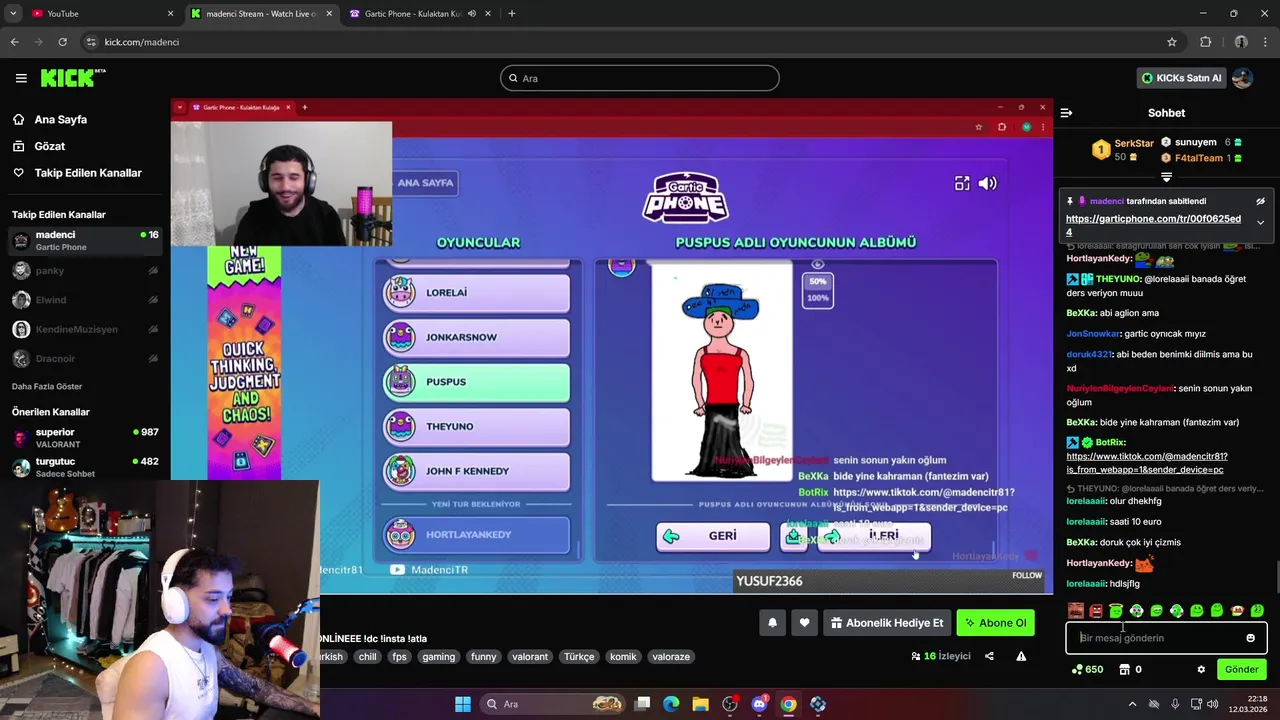Go back in browser
1280x720 pixels.
14,42
